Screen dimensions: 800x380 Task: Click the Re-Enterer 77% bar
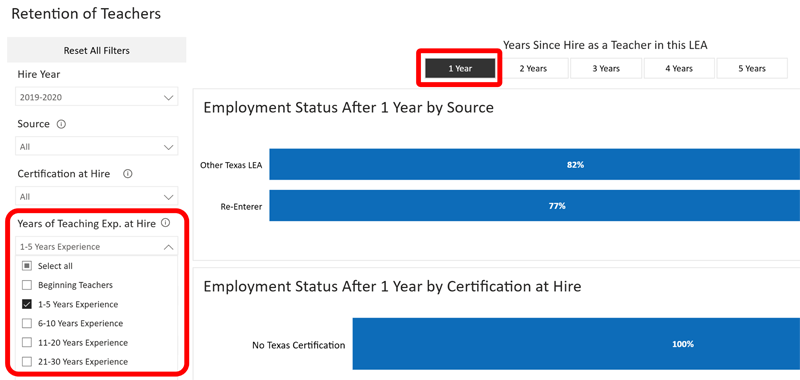pyautogui.click(x=534, y=206)
